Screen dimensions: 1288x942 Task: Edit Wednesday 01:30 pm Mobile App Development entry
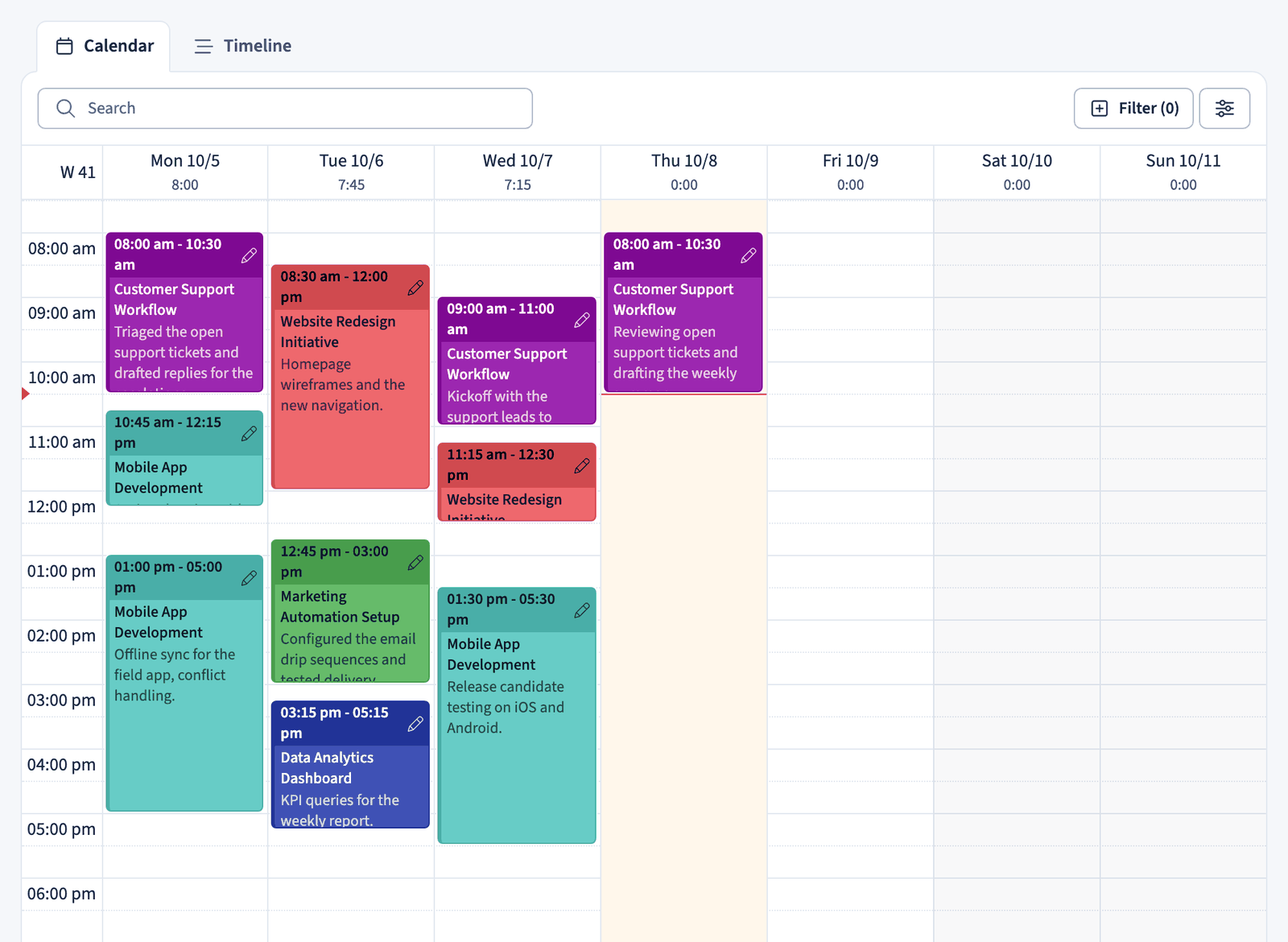tap(582, 610)
